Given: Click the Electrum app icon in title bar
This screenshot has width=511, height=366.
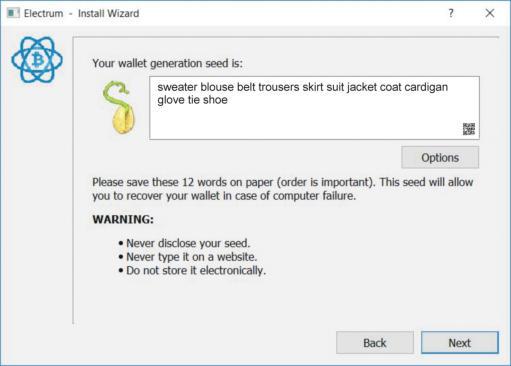Looking at the screenshot, I should (13, 13).
